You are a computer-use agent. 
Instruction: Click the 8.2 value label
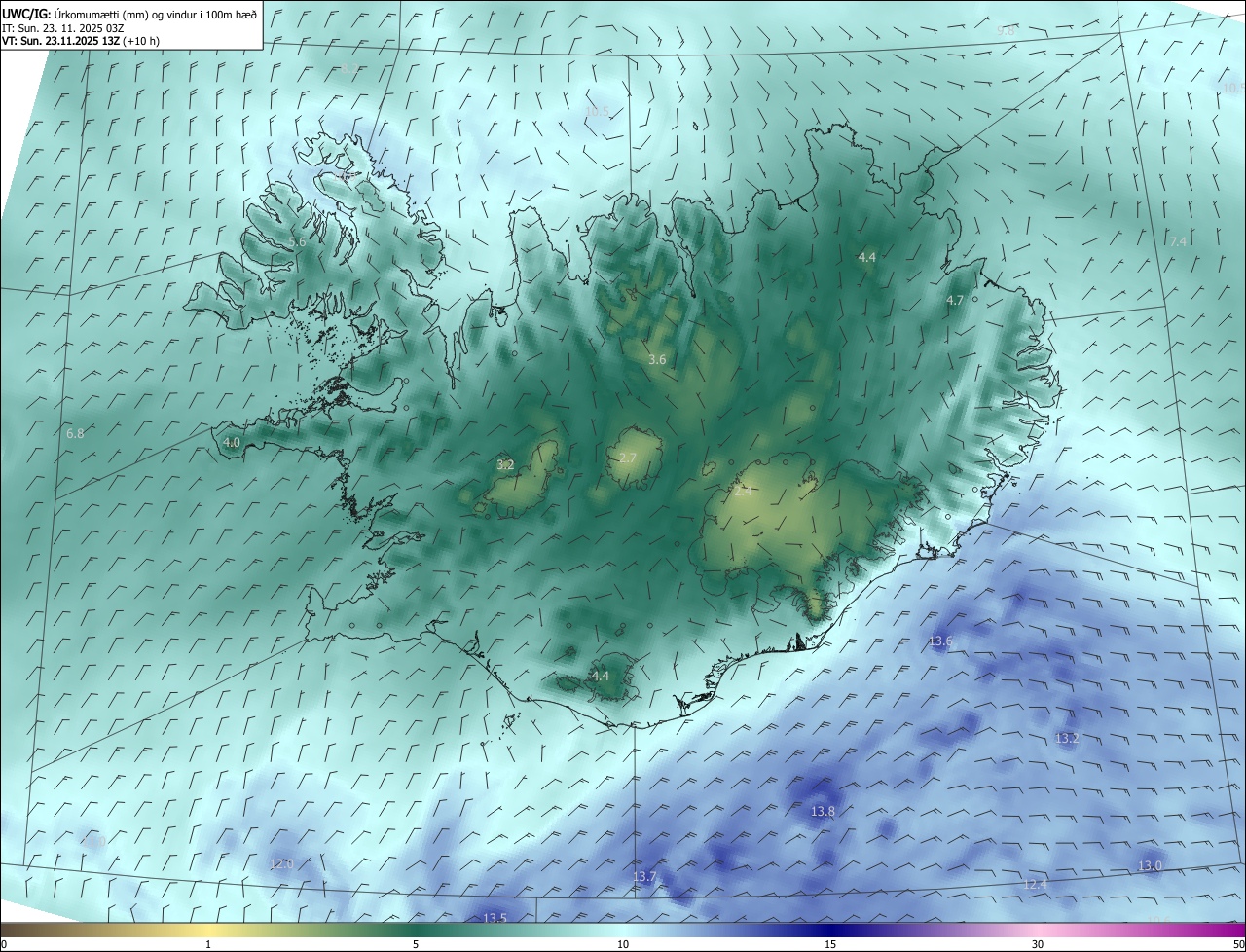348,69
